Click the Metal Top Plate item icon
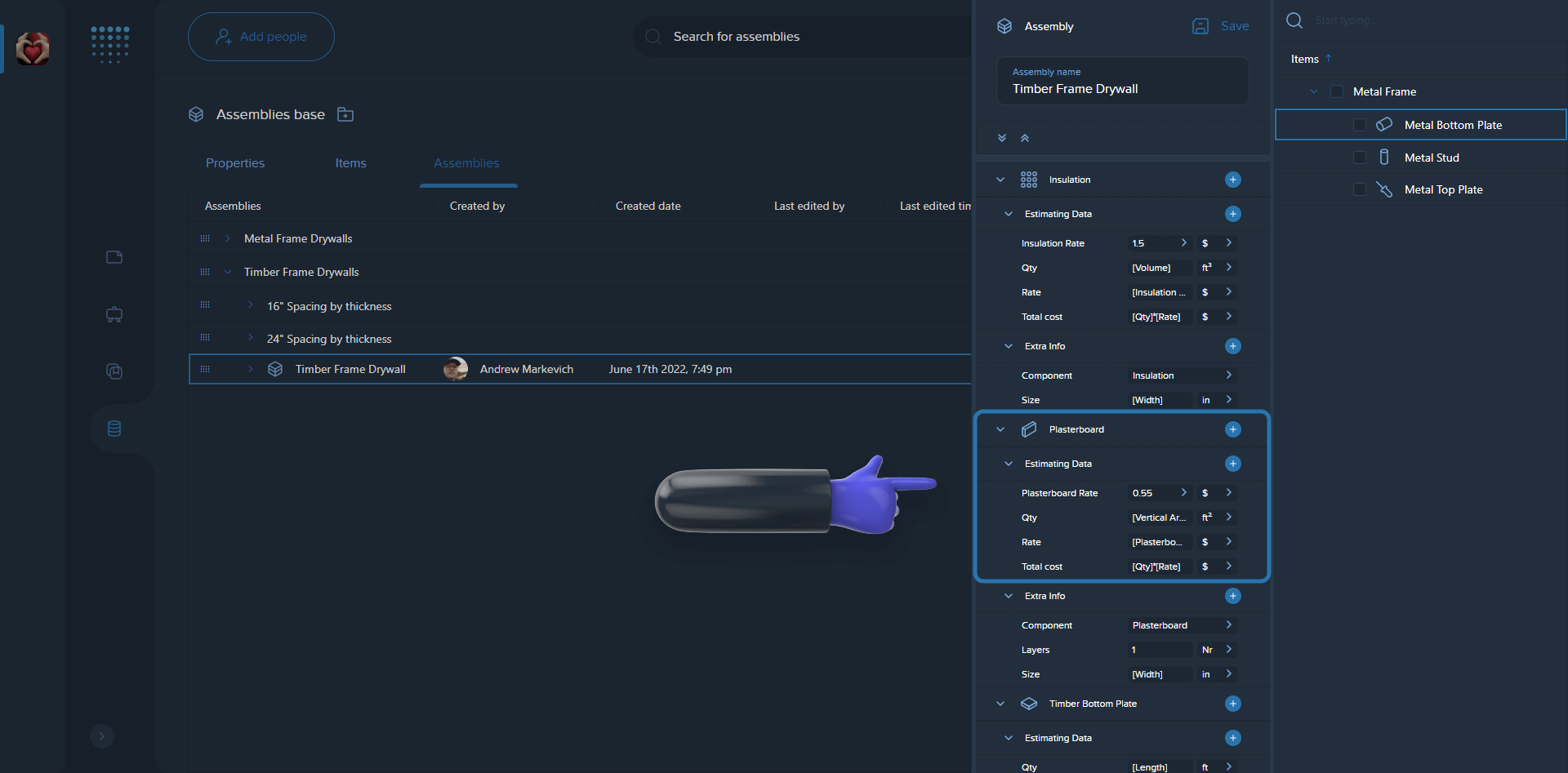This screenshot has height=773, width=1568. (1384, 189)
